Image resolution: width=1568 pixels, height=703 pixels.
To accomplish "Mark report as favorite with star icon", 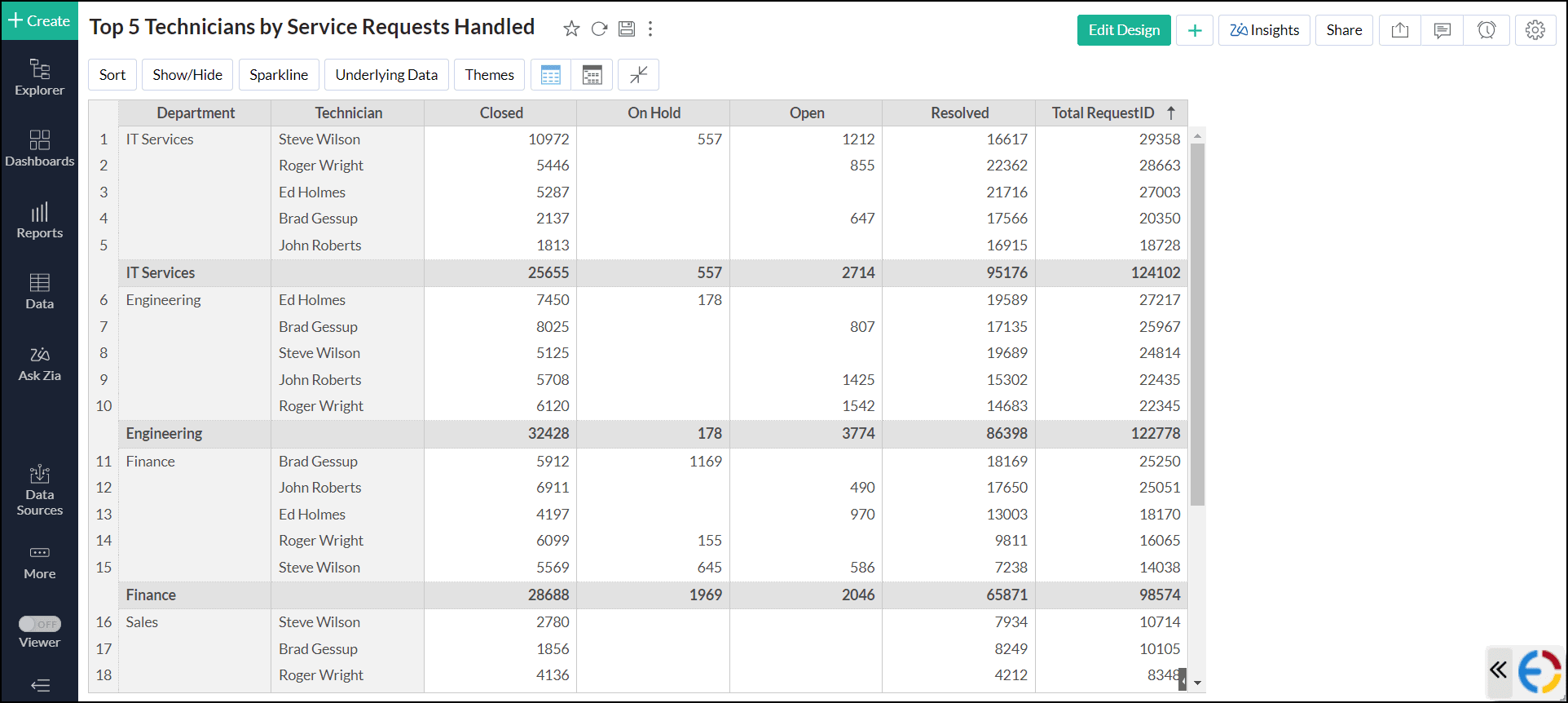I will tap(571, 29).
